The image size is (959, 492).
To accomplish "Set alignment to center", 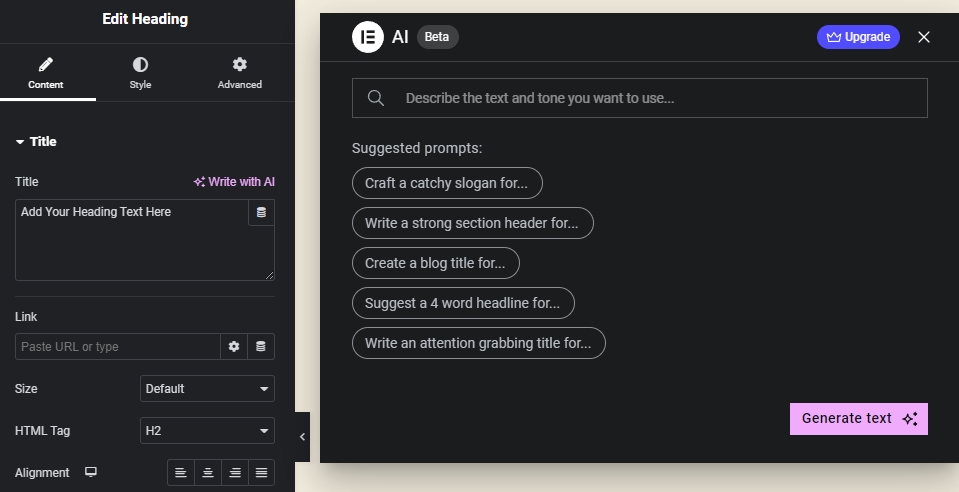I will [x=208, y=472].
